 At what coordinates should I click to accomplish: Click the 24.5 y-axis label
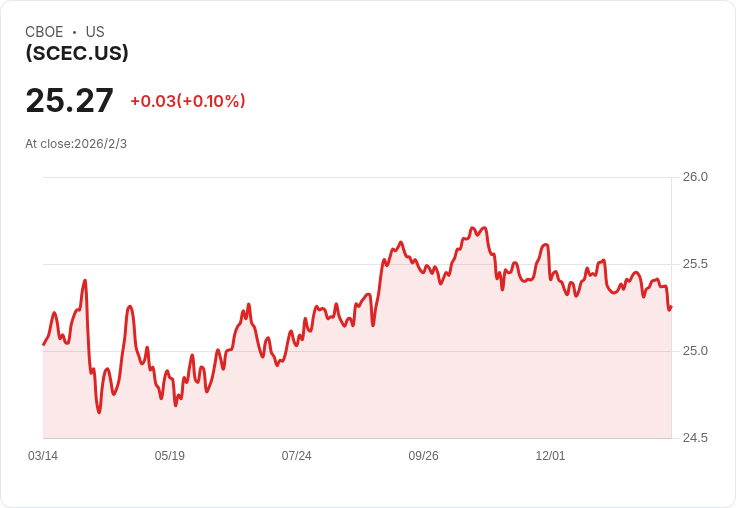695,438
